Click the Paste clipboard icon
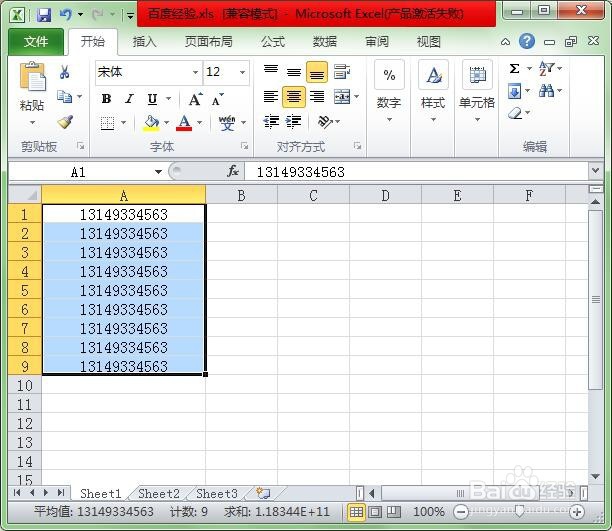612x531 pixels. [x=32, y=77]
